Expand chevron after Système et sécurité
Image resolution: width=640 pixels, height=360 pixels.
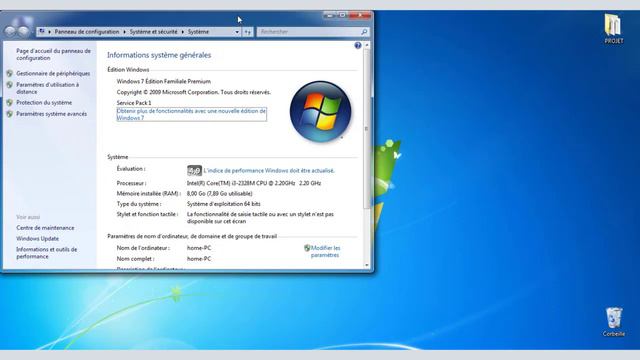182,32
